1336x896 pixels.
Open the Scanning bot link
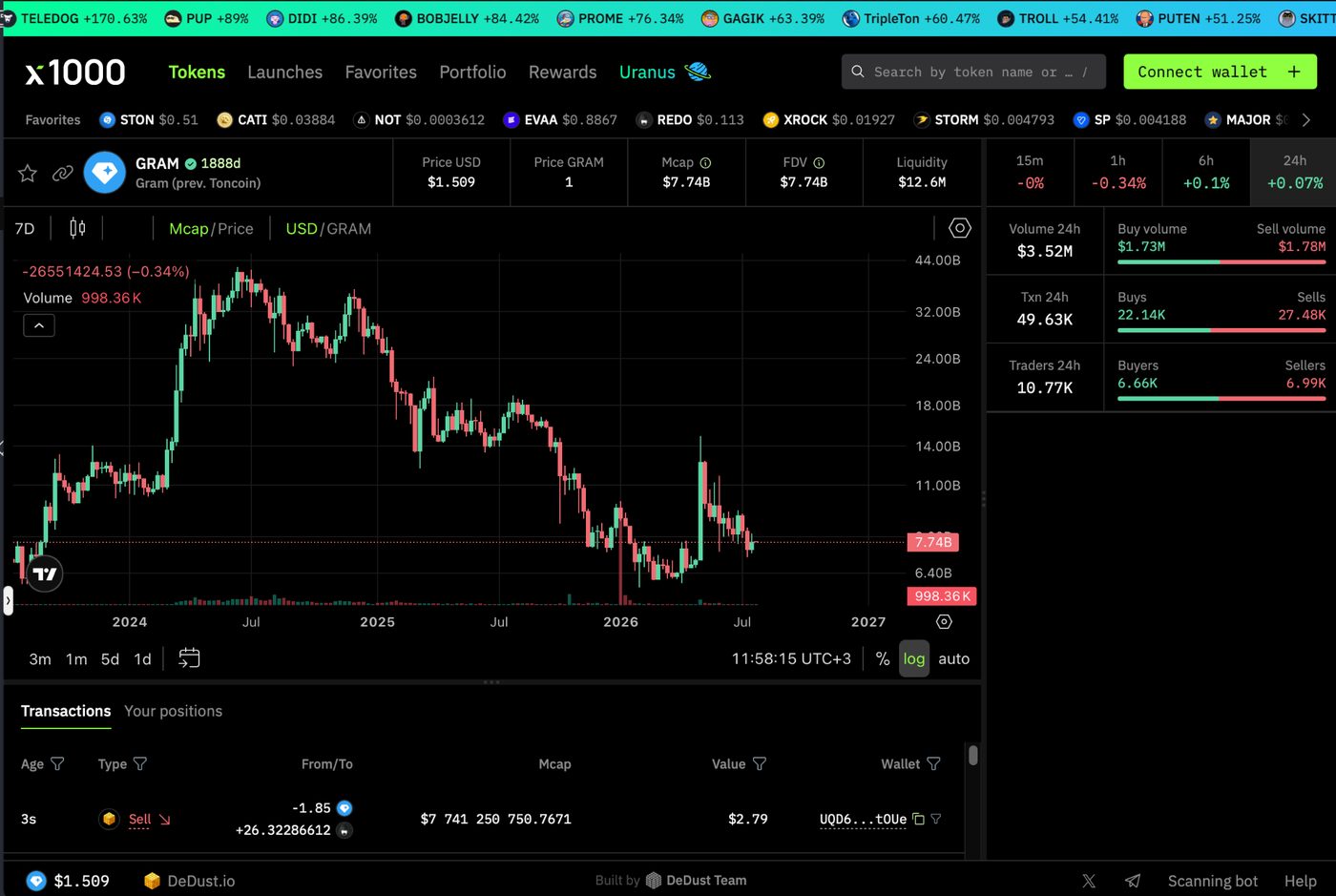click(x=1212, y=881)
